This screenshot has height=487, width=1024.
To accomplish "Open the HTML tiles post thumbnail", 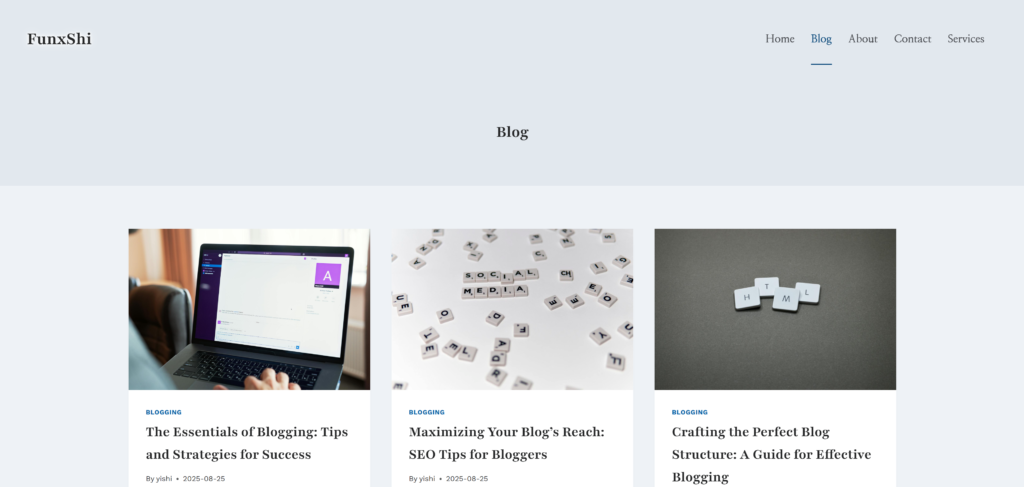I will pyautogui.click(x=775, y=309).
